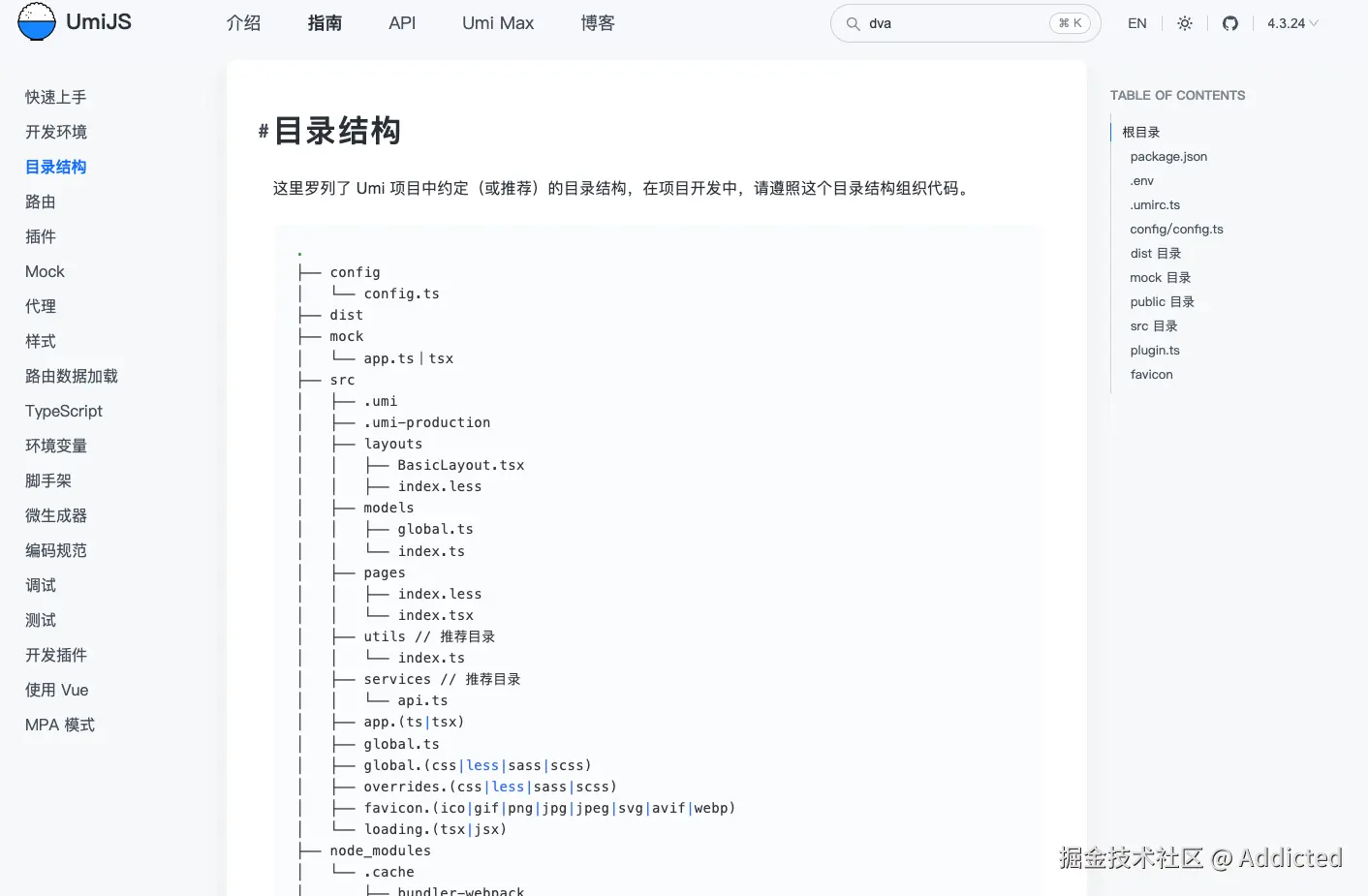Jump to .umirc.ts in table of contents
Screen dimensions: 1368x896
tap(1155, 204)
